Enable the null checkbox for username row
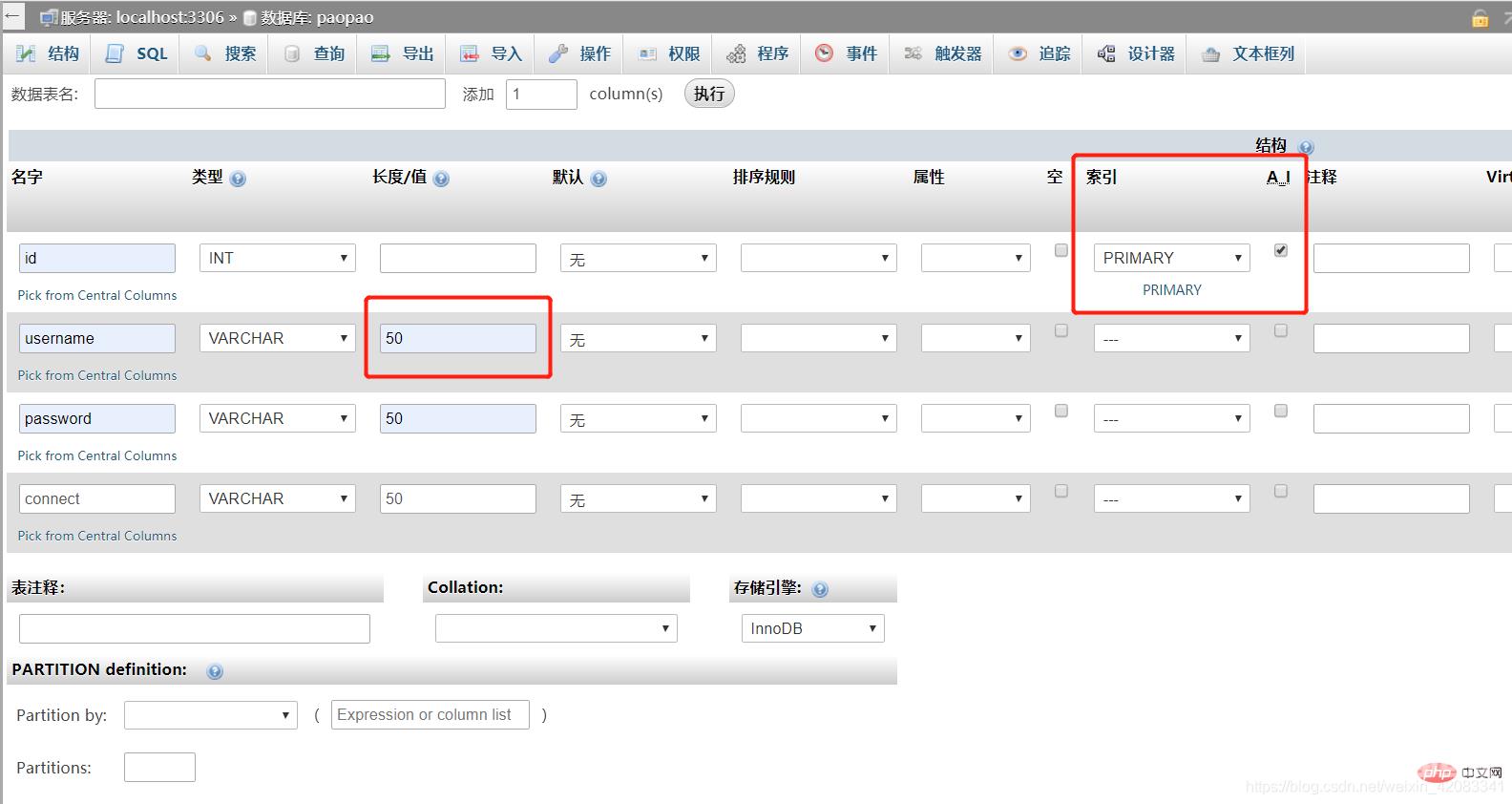Screen dimensions: 1512x804 (1060, 330)
